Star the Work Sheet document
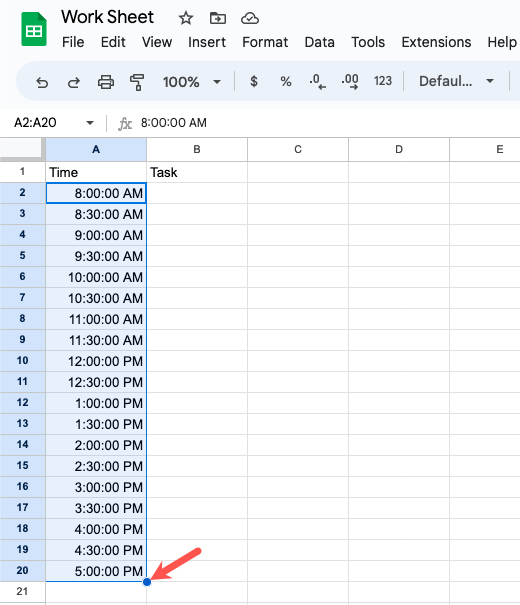Screen dimensions: 520x605 186,18
